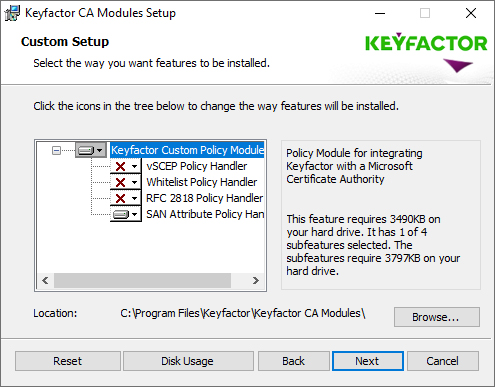Screen dimensions: 495x387
Task: Click red X icon beside vSCEP Policy Handler
Action: [126, 166]
